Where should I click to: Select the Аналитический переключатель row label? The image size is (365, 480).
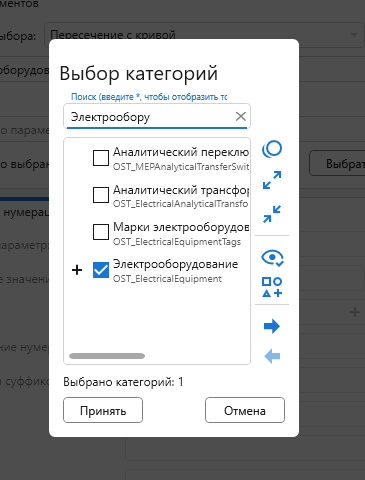[181, 152]
